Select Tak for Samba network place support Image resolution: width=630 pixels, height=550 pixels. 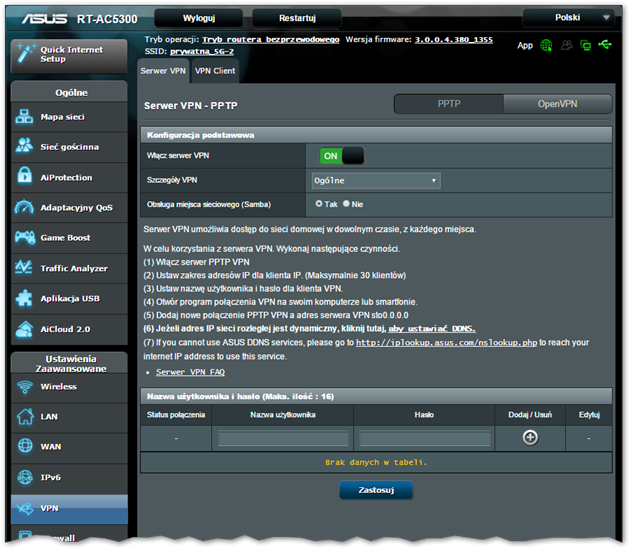click(319, 204)
